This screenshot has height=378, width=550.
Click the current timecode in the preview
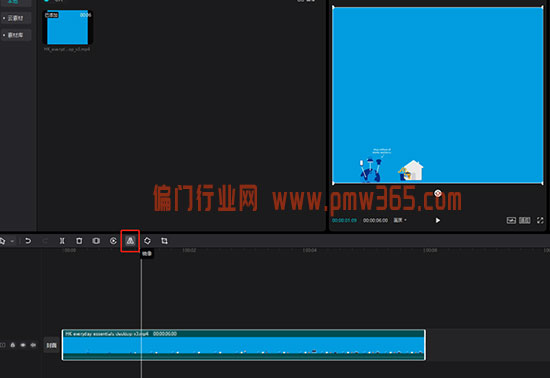[344, 220]
